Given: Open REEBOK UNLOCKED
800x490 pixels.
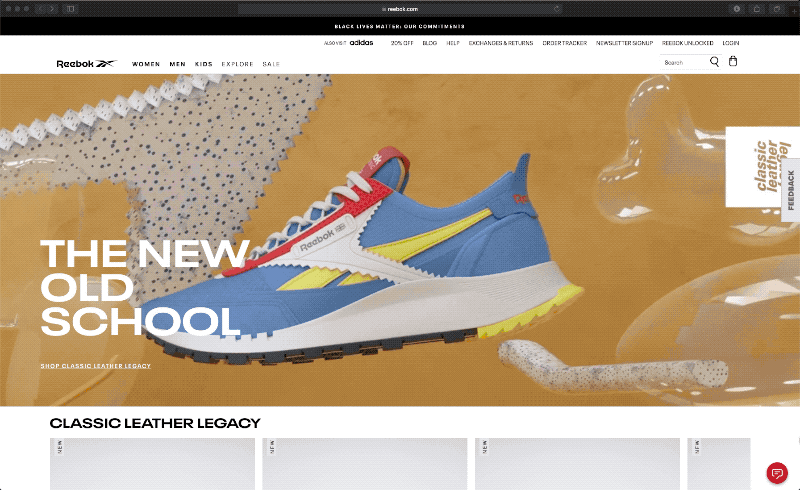Looking at the screenshot, I should pyautogui.click(x=688, y=43).
